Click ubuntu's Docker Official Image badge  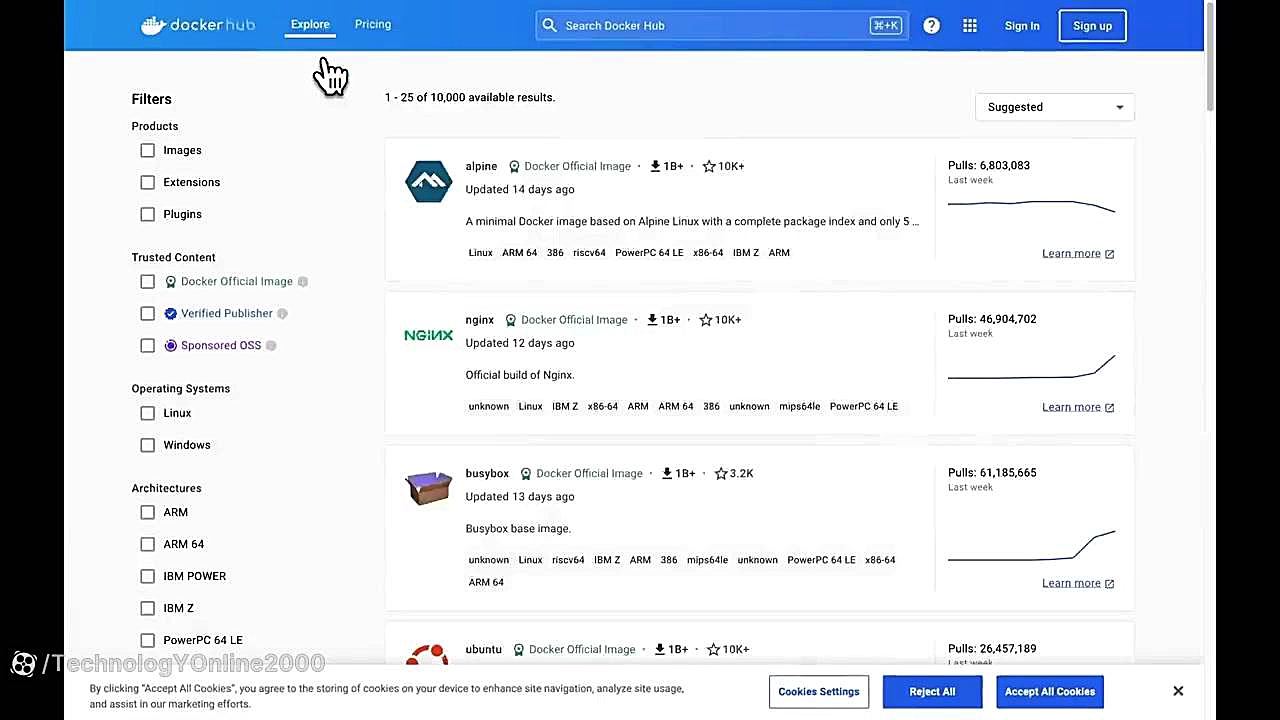pyautogui.click(x=574, y=649)
